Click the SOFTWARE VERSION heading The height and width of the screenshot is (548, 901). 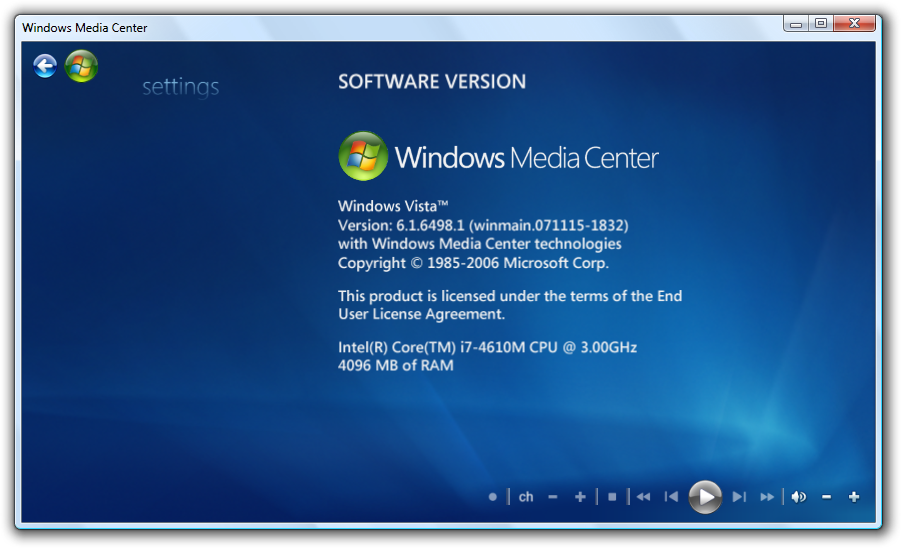[432, 82]
